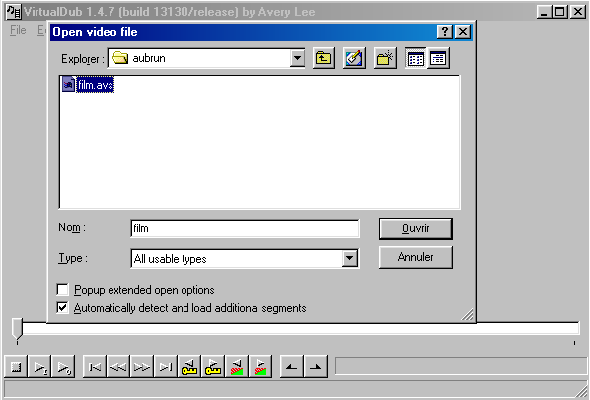Switch to details view
Image resolution: width=590 pixels, height=400 pixels.
point(438,58)
